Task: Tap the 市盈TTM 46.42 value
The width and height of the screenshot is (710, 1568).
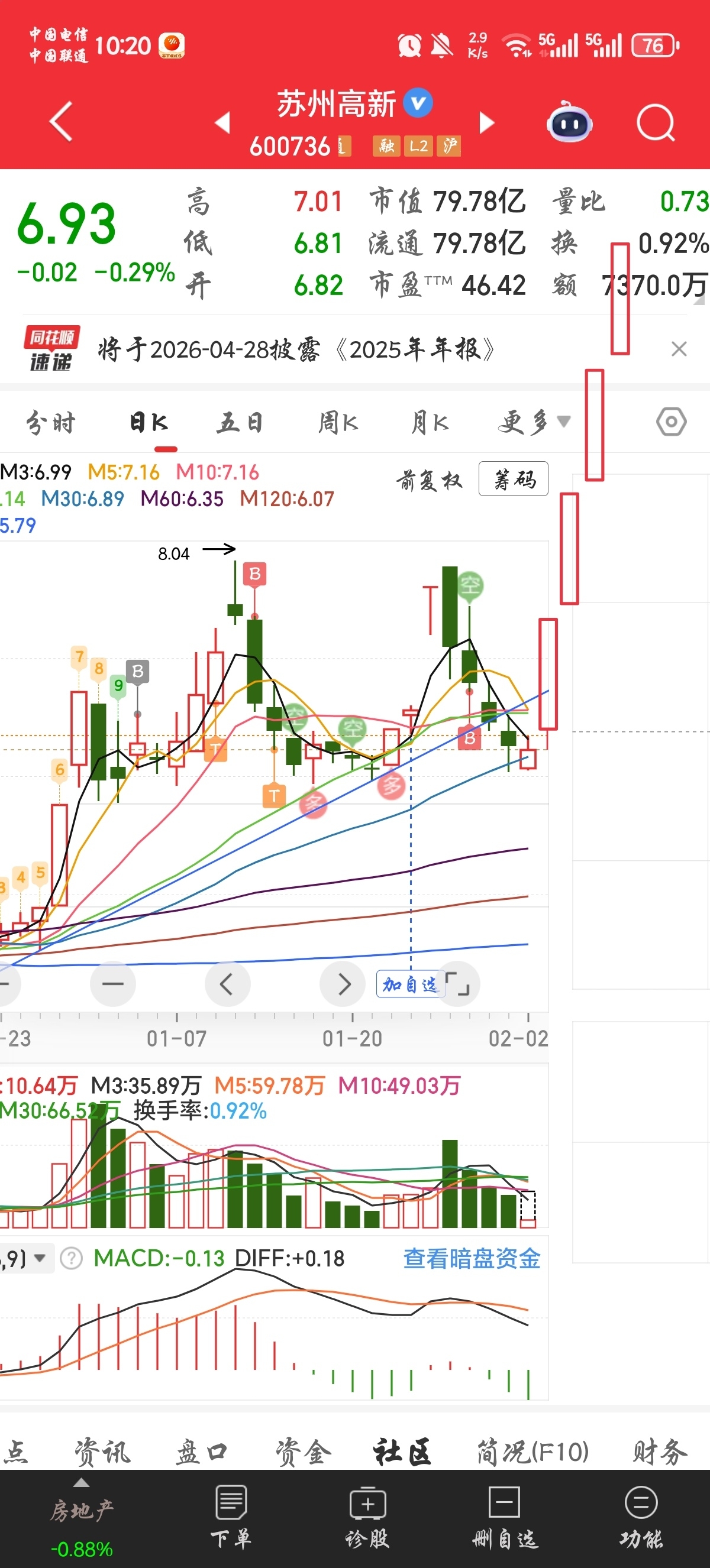Action: [493, 285]
